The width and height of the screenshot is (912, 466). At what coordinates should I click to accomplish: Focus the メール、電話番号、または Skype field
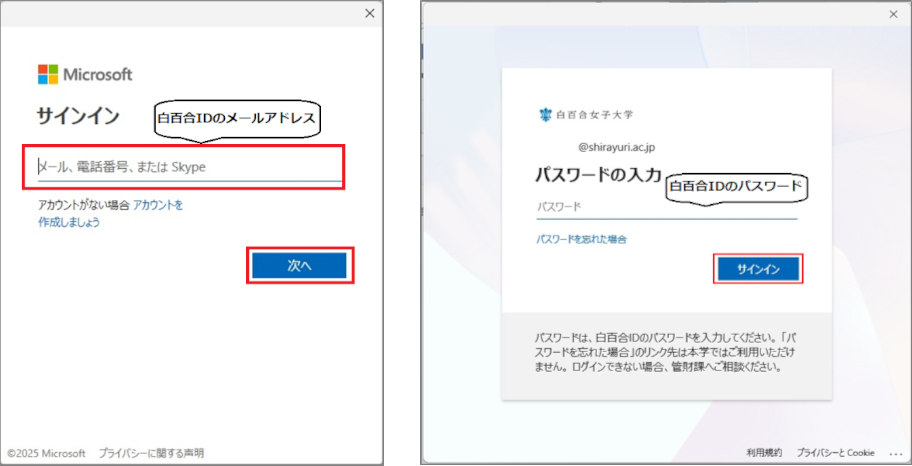pyautogui.click(x=185, y=167)
